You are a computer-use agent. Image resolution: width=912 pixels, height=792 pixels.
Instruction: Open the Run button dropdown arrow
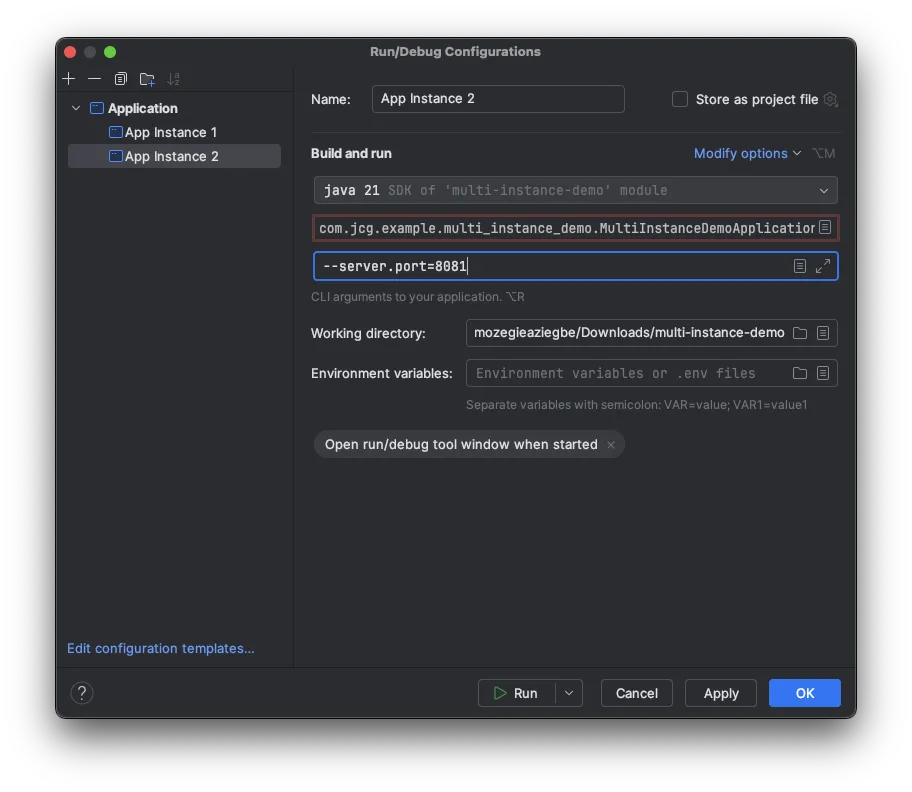tap(569, 693)
